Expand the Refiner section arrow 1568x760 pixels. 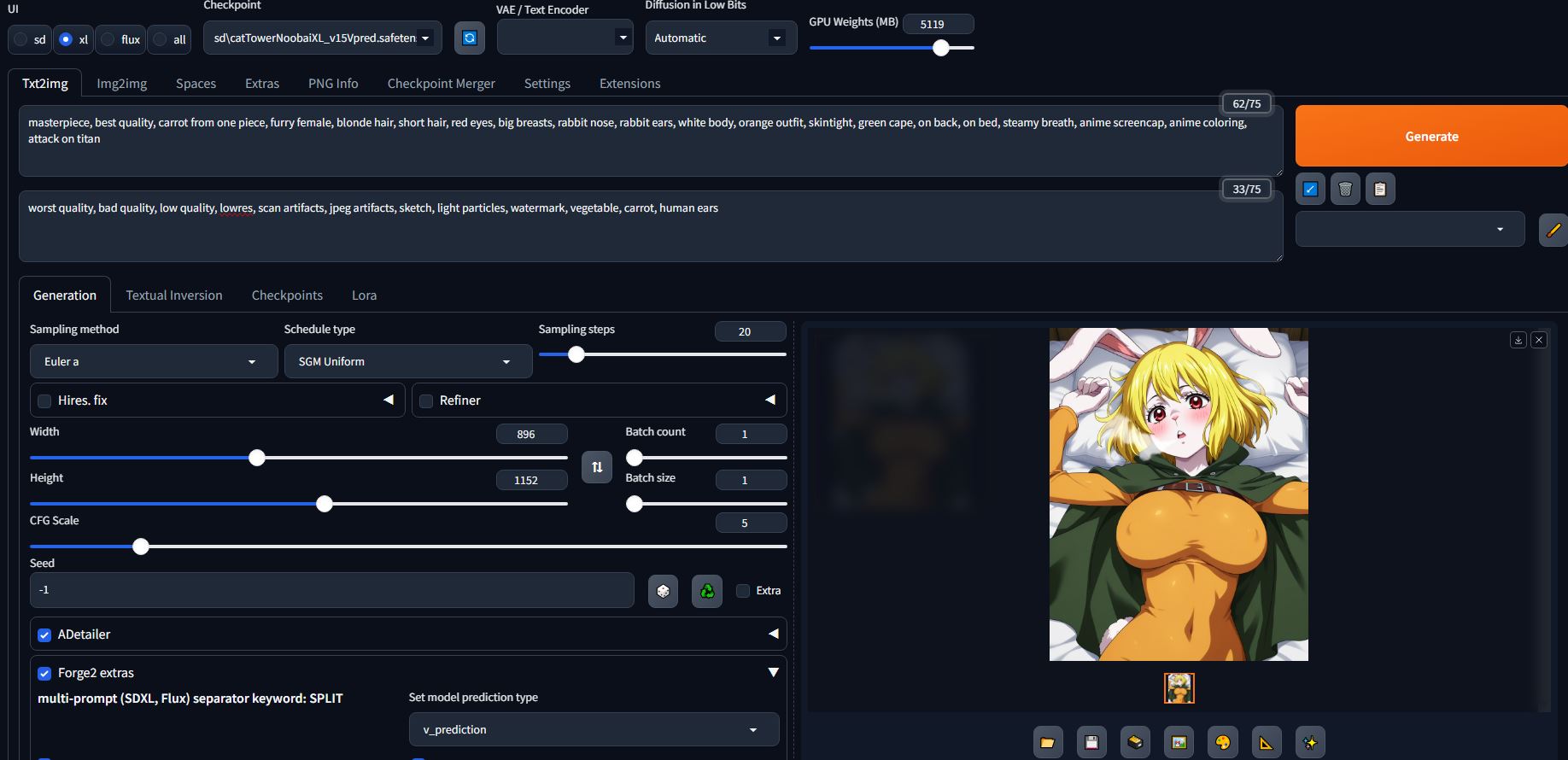770,400
